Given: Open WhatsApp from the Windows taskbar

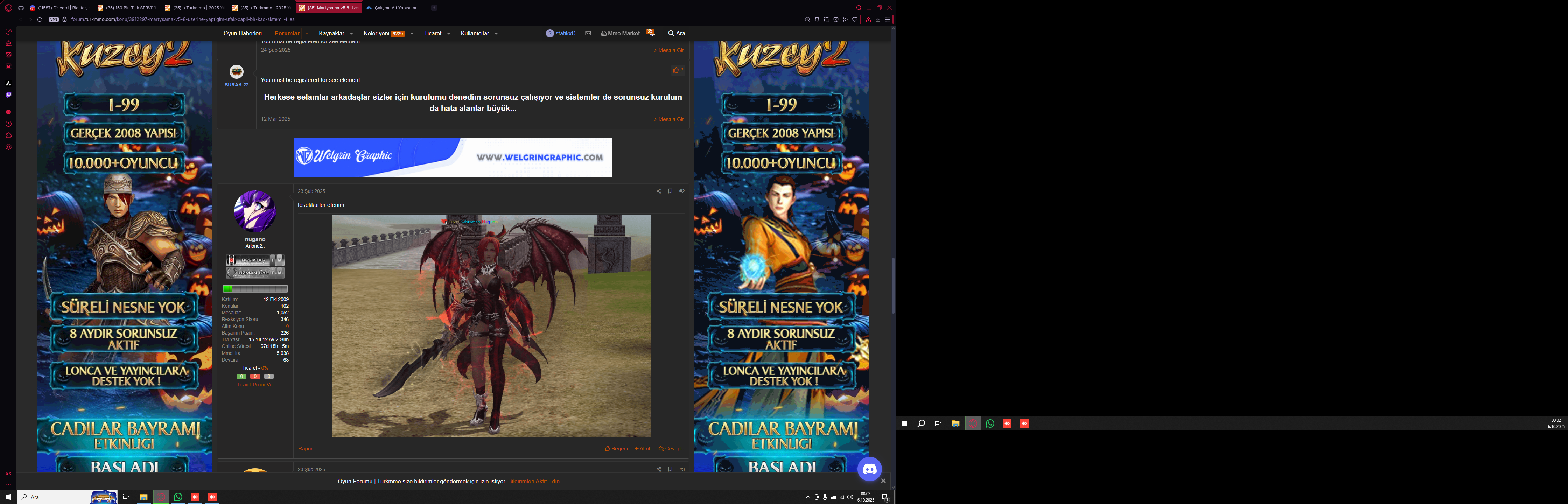Looking at the screenshot, I should (x=178, y=497).
